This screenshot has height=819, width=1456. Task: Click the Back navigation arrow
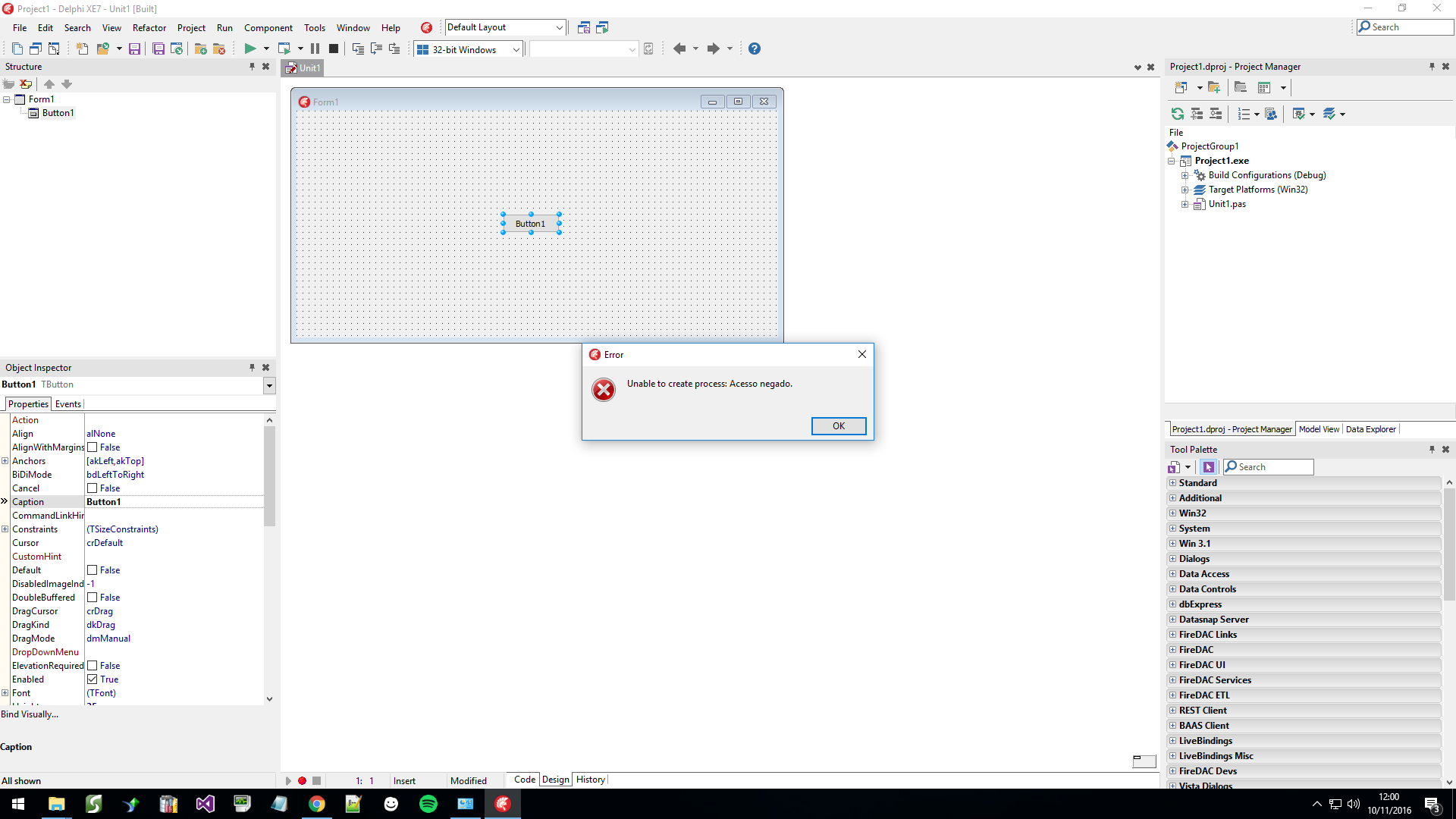(x=679, y=49)
